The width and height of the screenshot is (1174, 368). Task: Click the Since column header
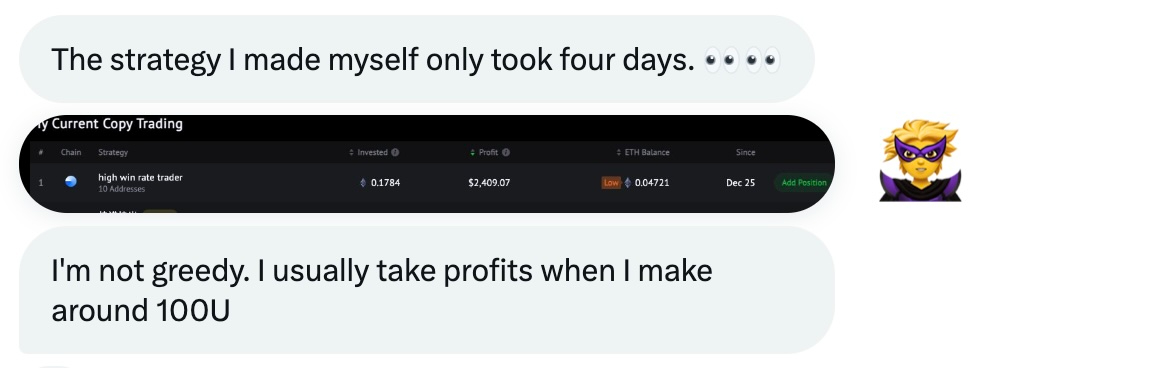pos(746,153)
